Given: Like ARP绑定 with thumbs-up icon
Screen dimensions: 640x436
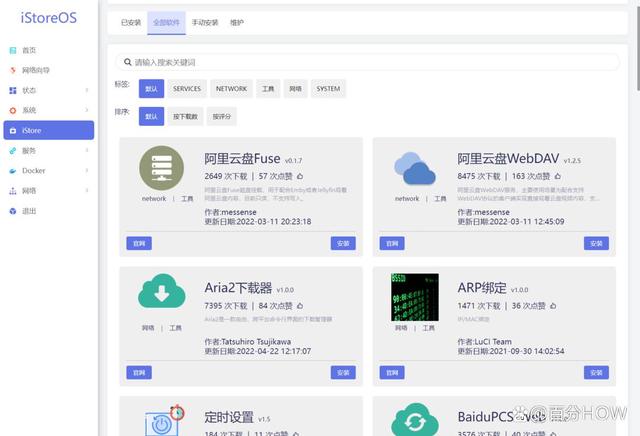Looking at the screenshot, I should pyautogui.click(x=553, y=306).
